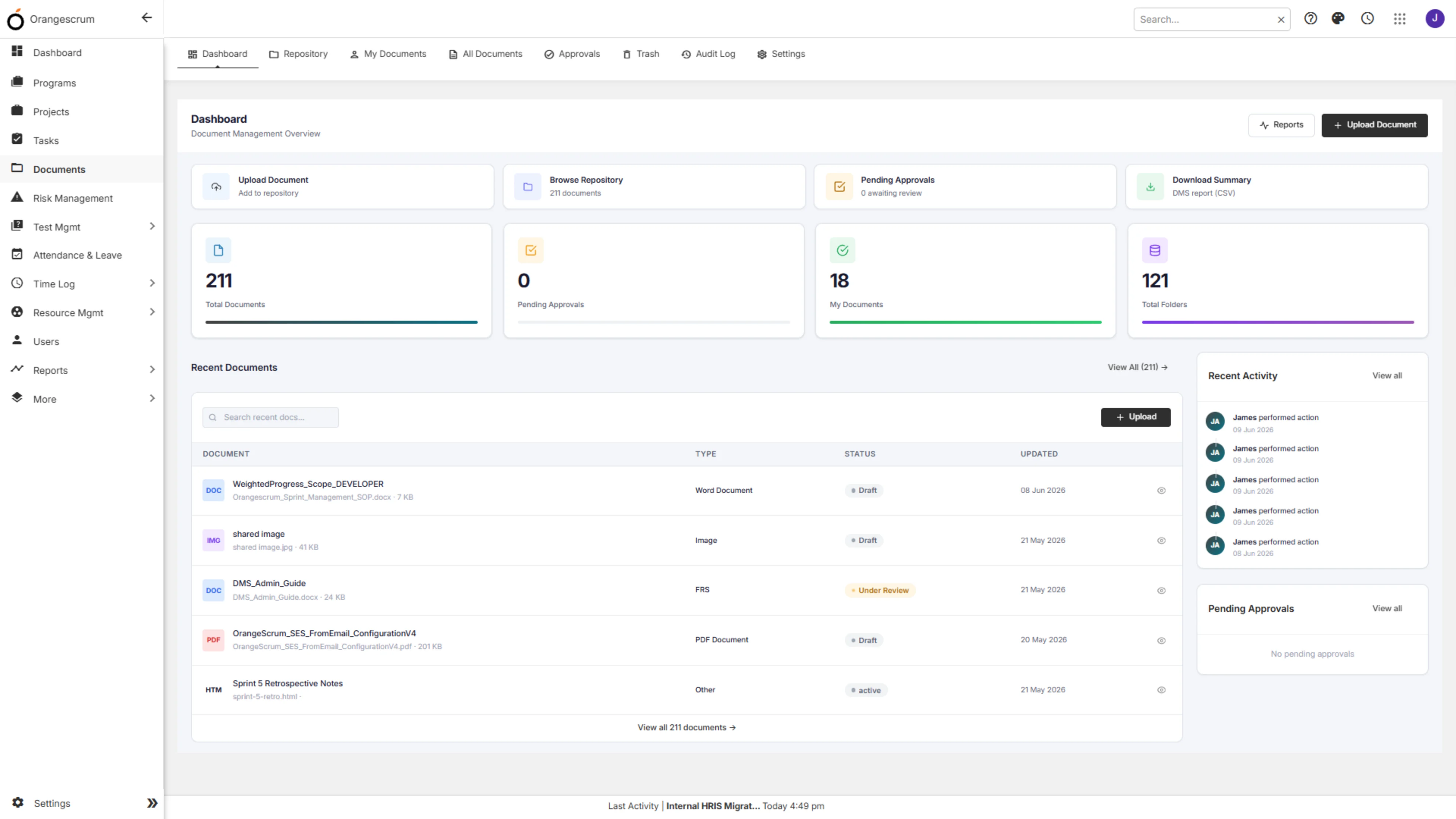Follow the View All (211) link

(1137, 367)
